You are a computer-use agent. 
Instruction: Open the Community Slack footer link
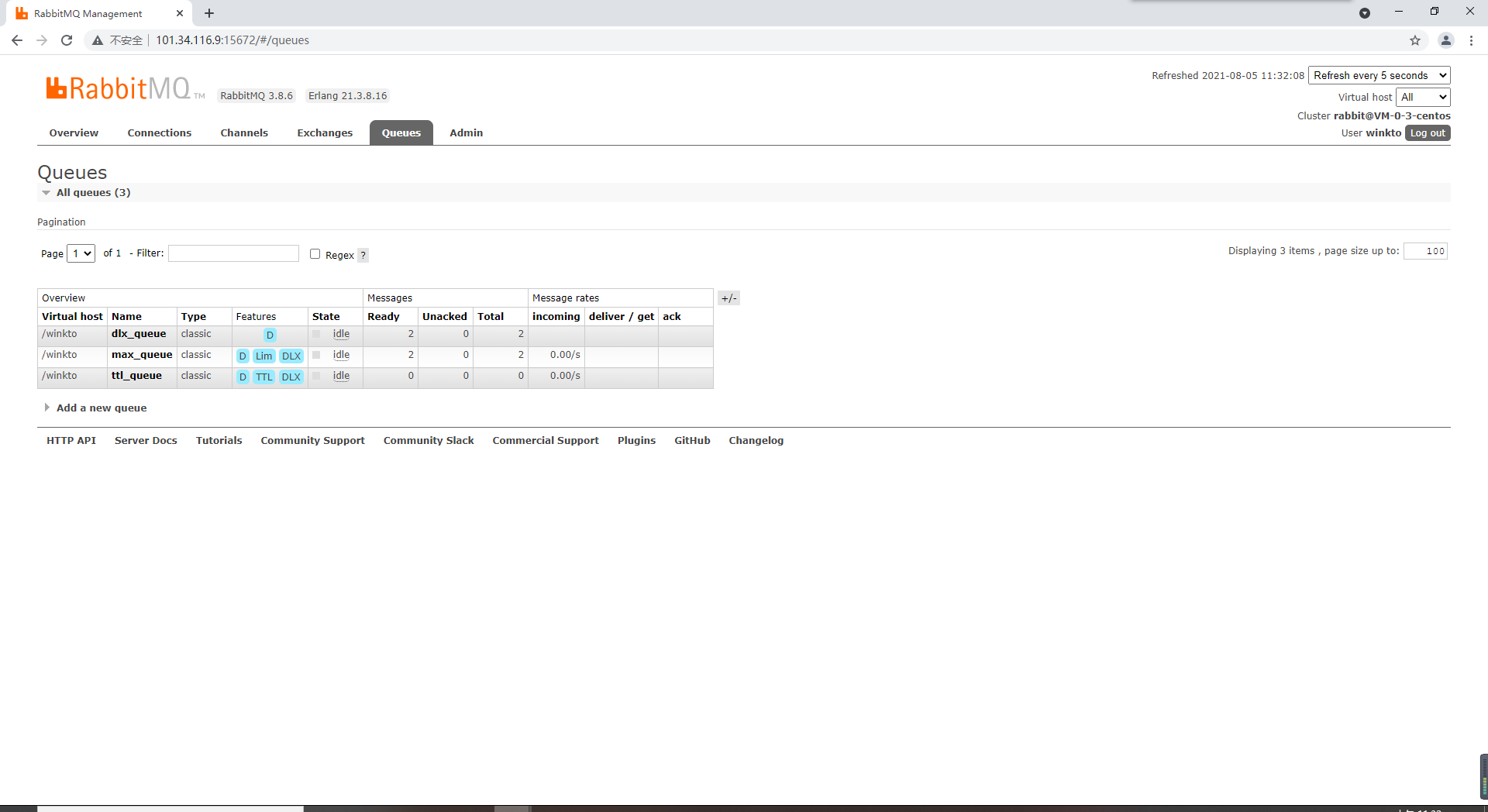(429, 440)
